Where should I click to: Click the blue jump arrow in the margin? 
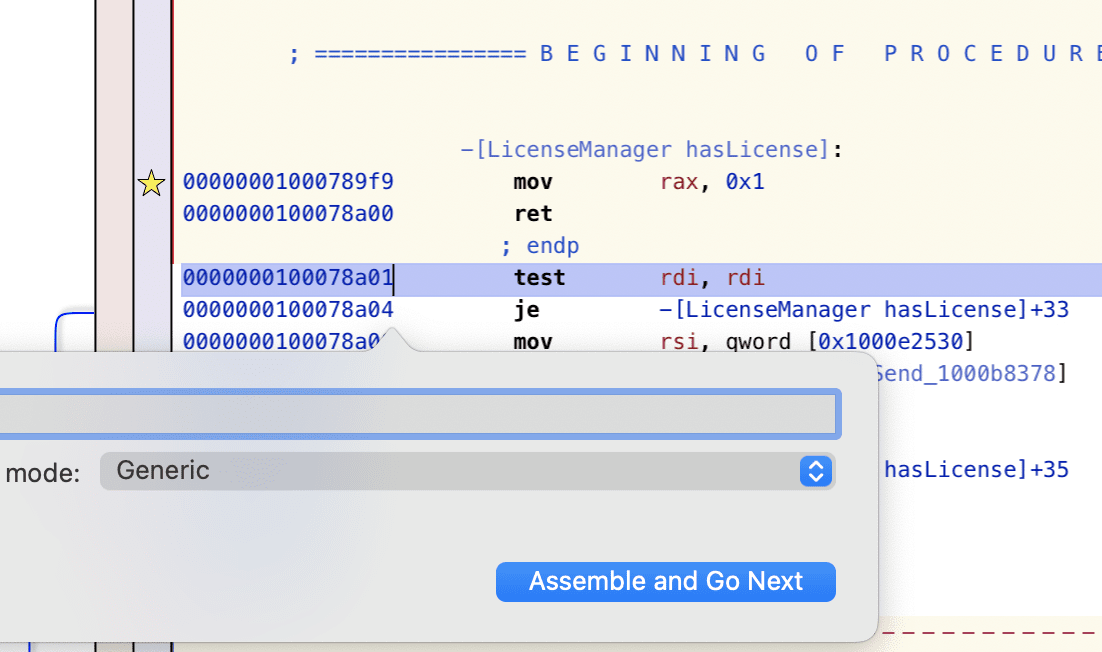74,330
